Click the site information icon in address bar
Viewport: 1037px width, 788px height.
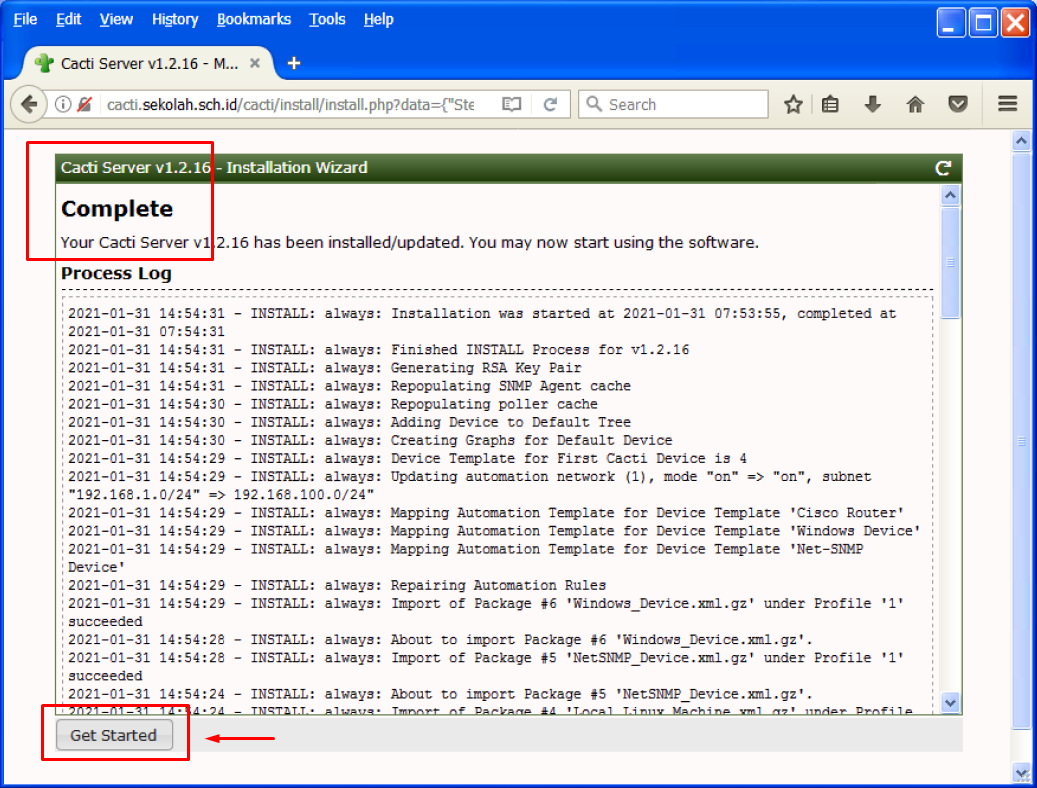tap(63, 104)
